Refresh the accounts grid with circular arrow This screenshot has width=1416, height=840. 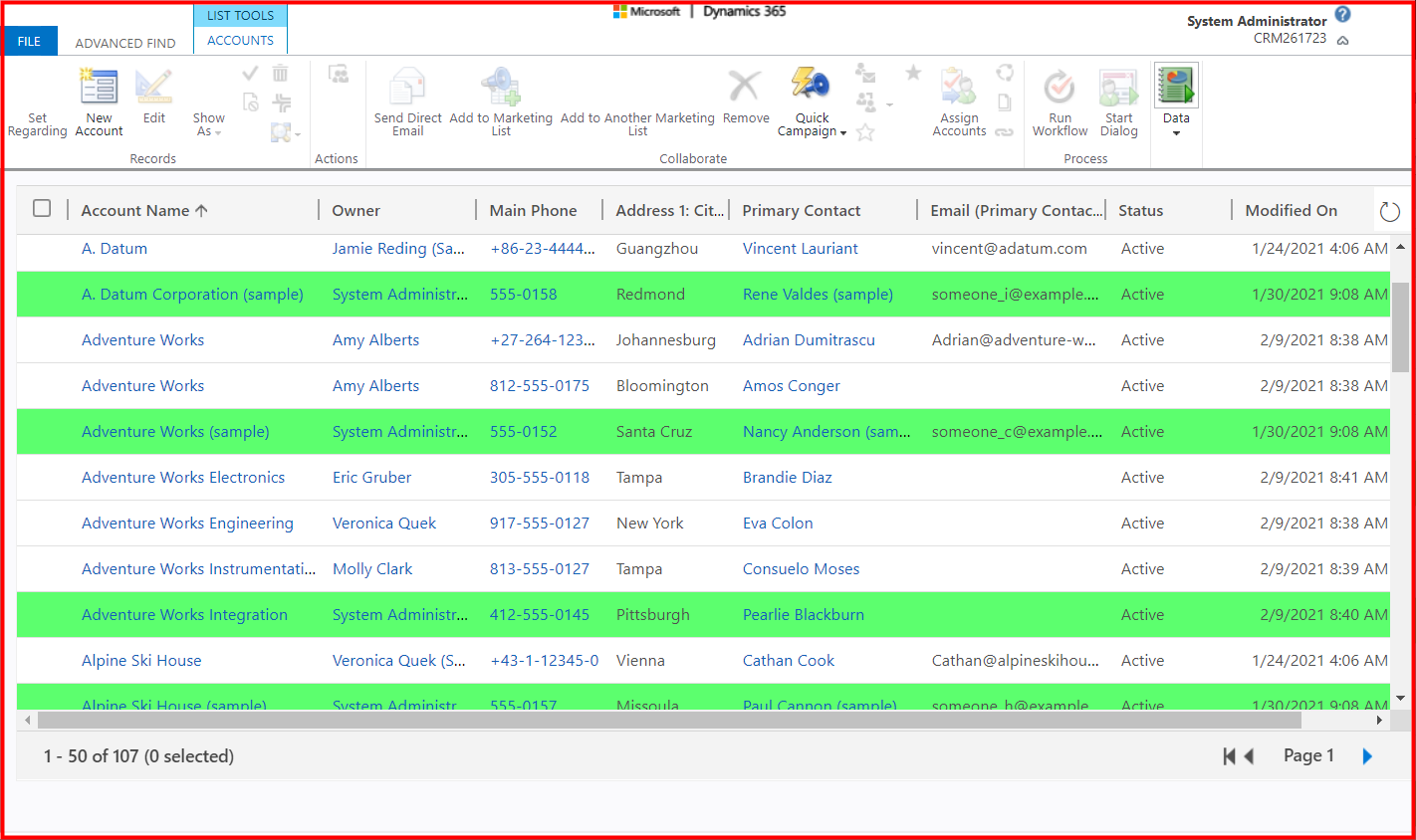coord(1390,211)
